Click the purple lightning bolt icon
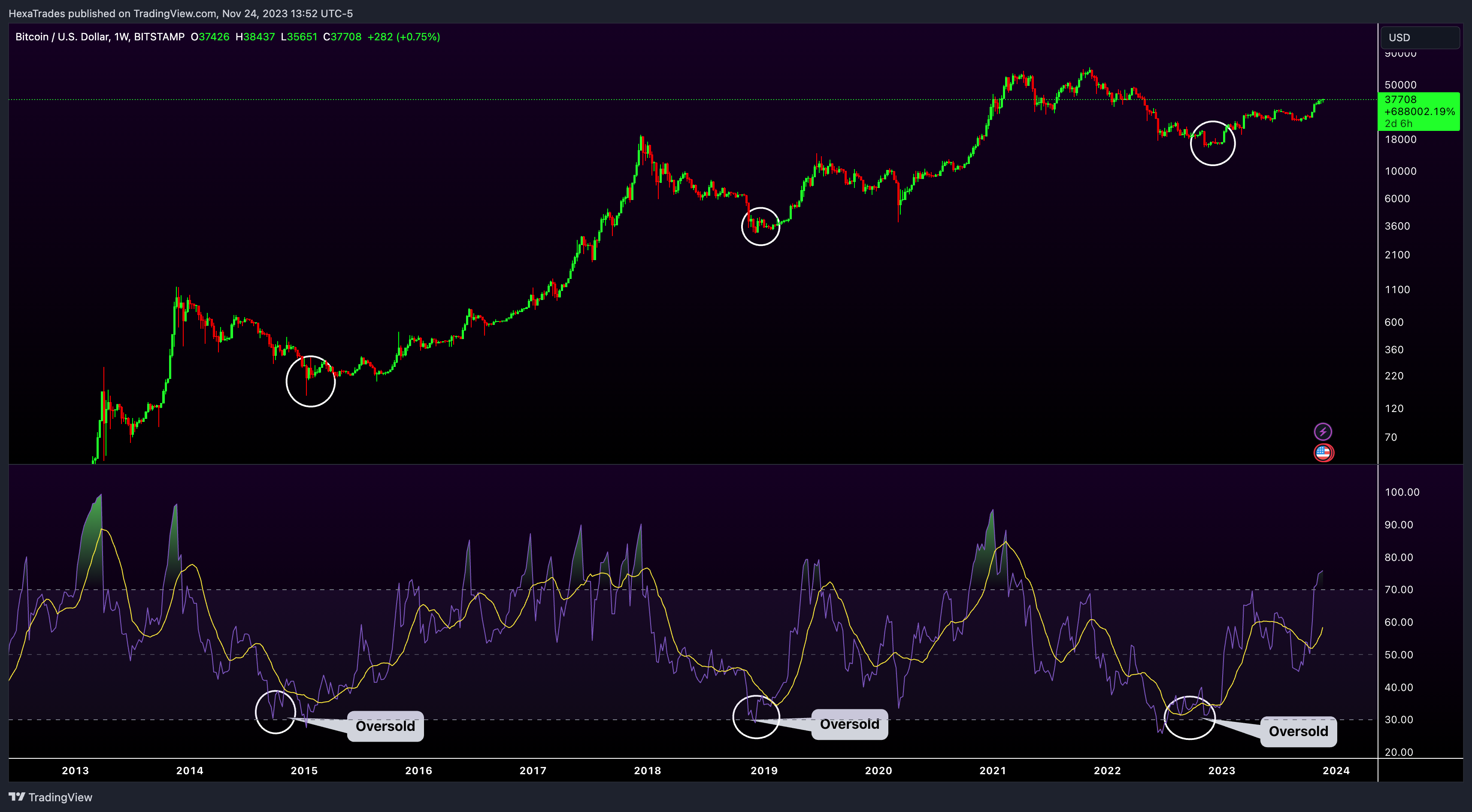 click(x=1323, y=431)
